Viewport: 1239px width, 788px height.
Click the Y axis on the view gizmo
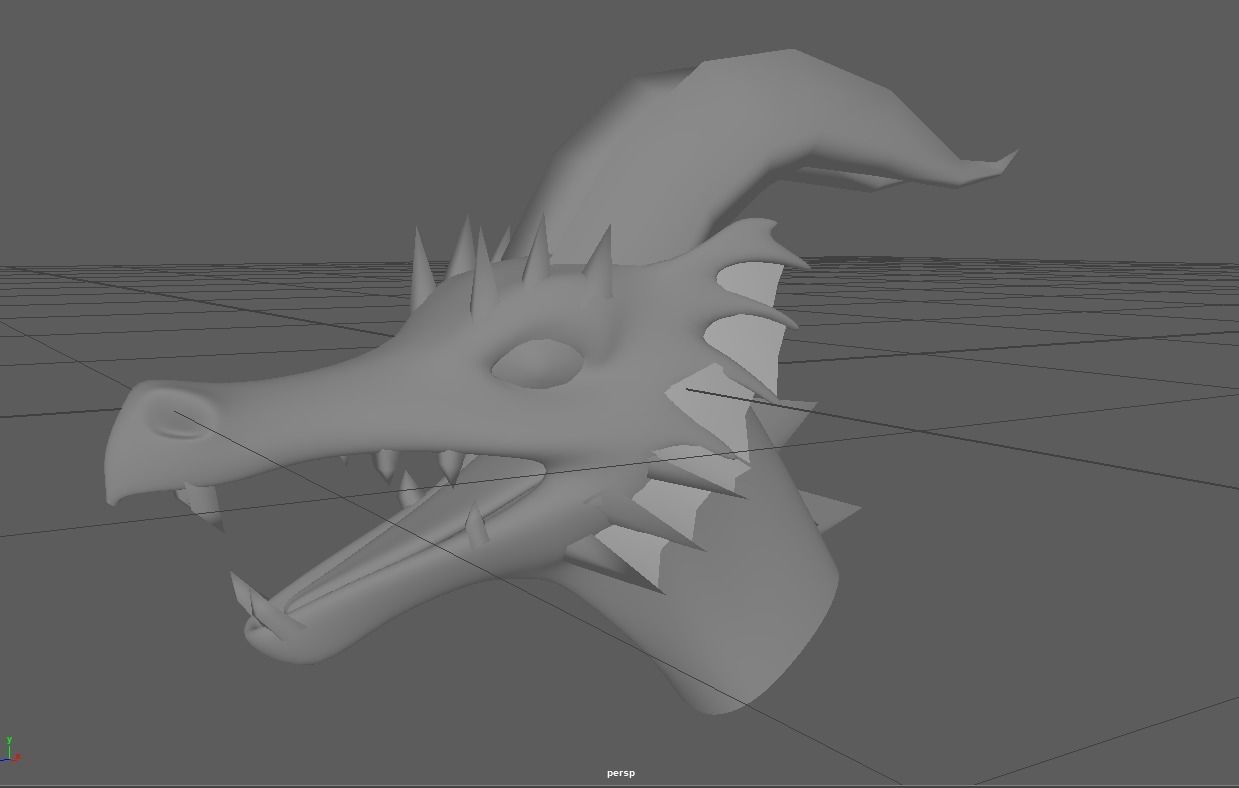pyautogui.click(x=9, y=745)
